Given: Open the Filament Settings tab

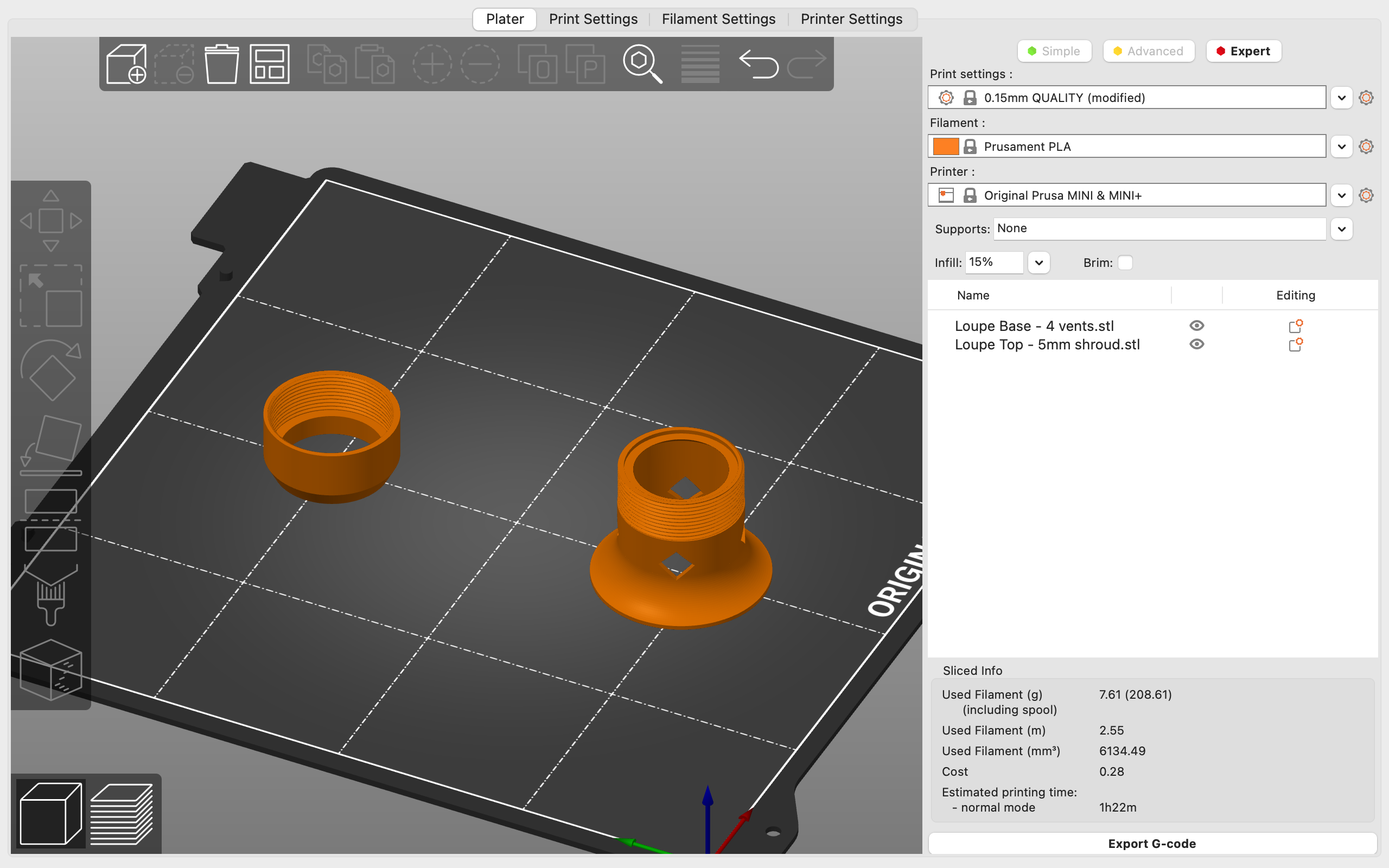Looking at the screenshot, I should 718,18.
